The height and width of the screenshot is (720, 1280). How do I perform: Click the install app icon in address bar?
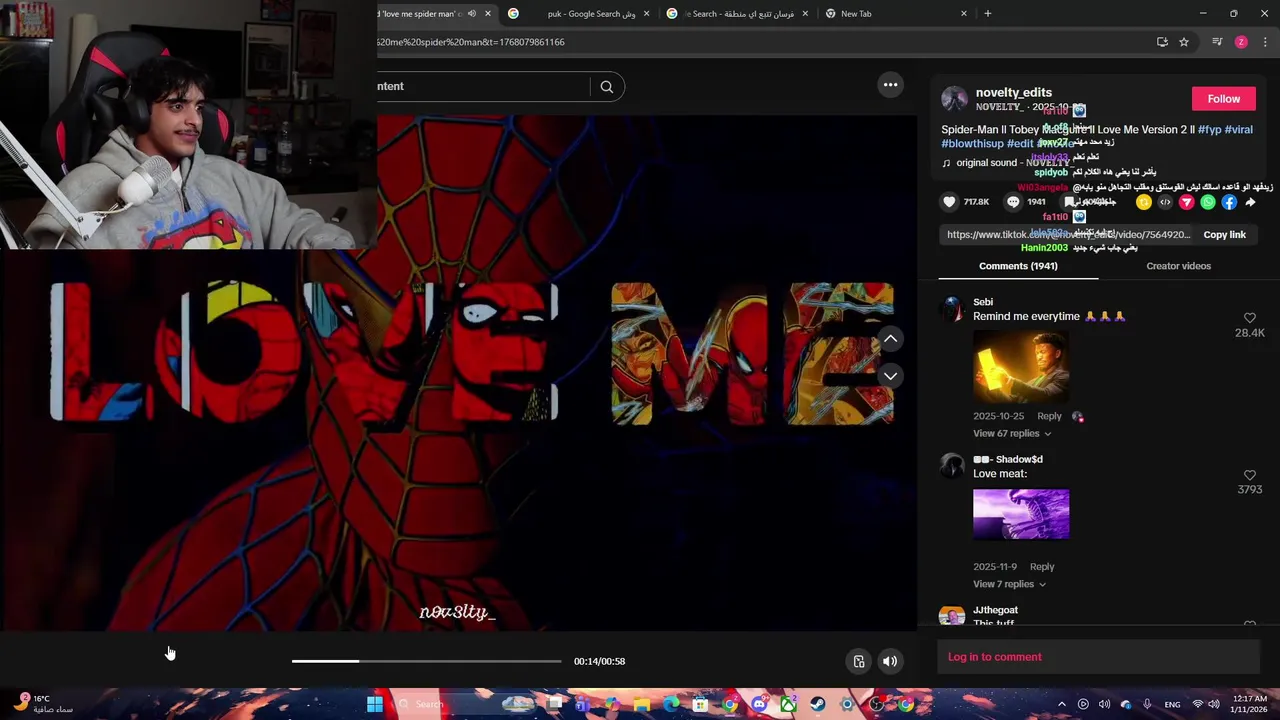coord(1162,42)
